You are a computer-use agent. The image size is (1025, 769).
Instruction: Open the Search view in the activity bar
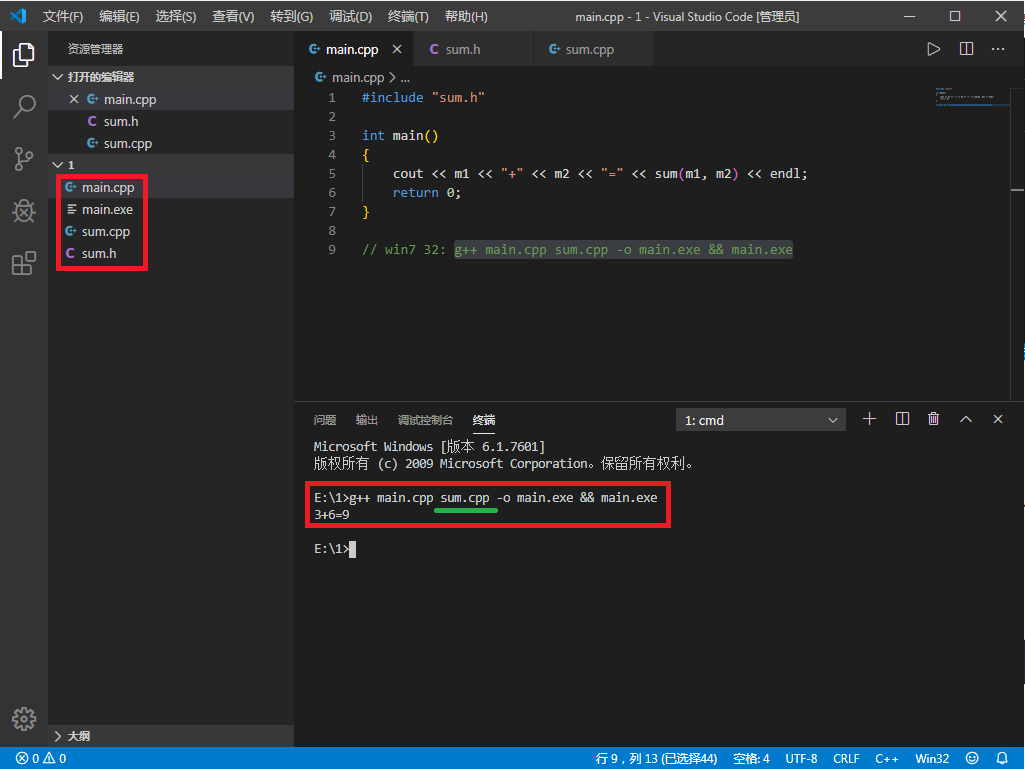click(23, 107)
